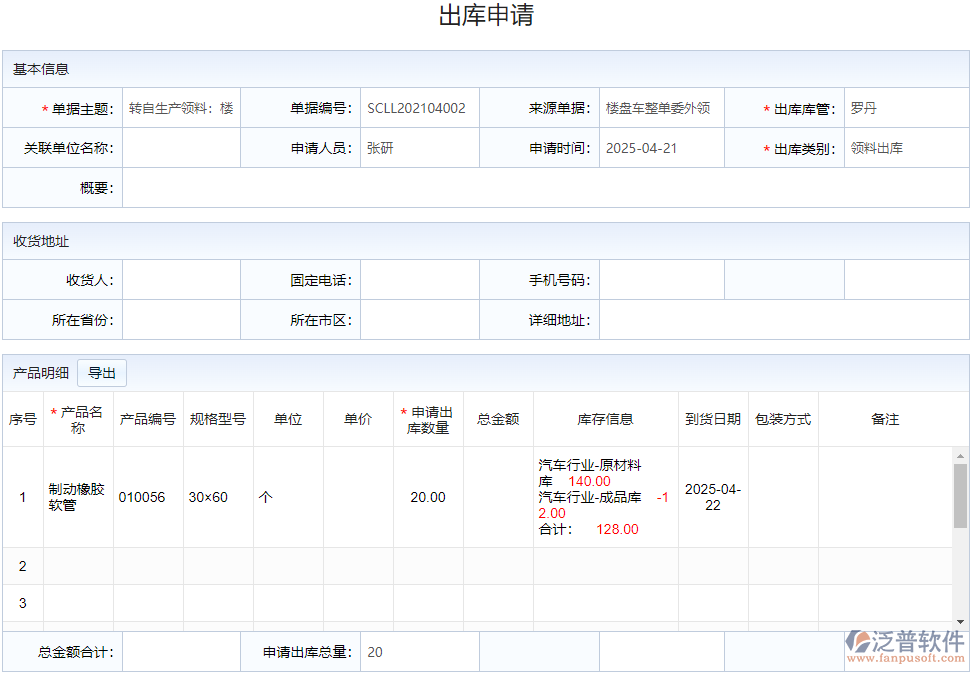Select the 收货人 input field
The width and height of the screenshot is (975, 674).
click(181, 280)
